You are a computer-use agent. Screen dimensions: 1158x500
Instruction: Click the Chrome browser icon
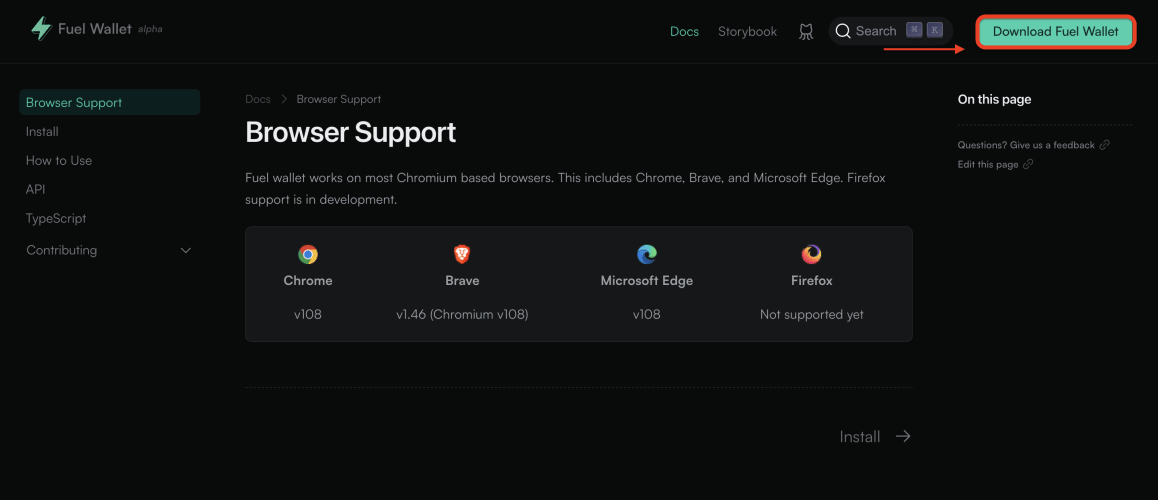coord(308,255)
